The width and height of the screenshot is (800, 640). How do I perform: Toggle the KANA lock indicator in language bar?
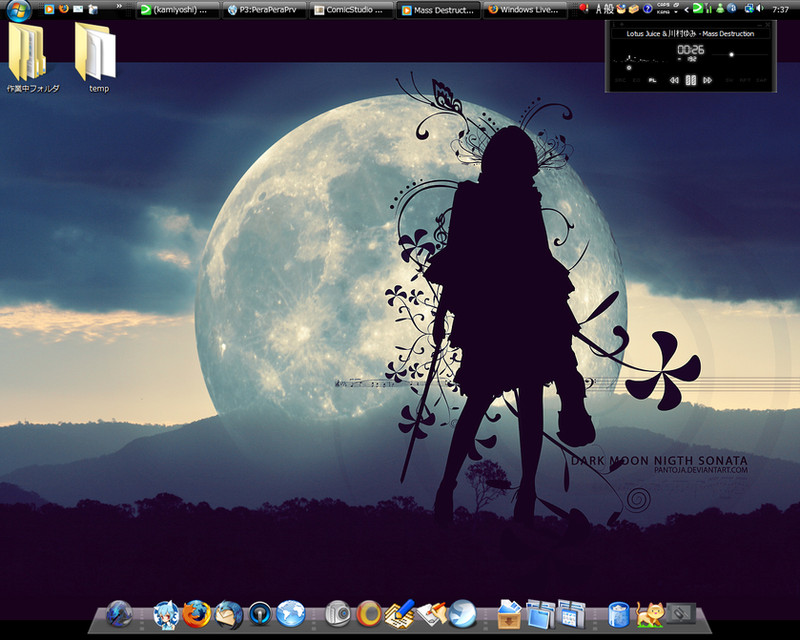tap(663, 12)
